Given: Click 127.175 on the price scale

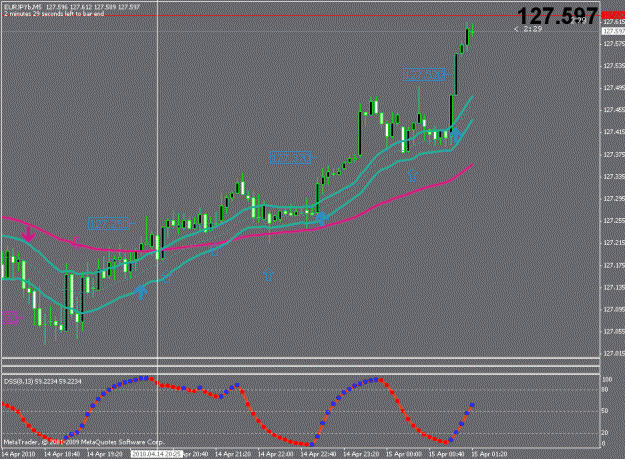Looking at the screenshot, I should pos(614,265).
